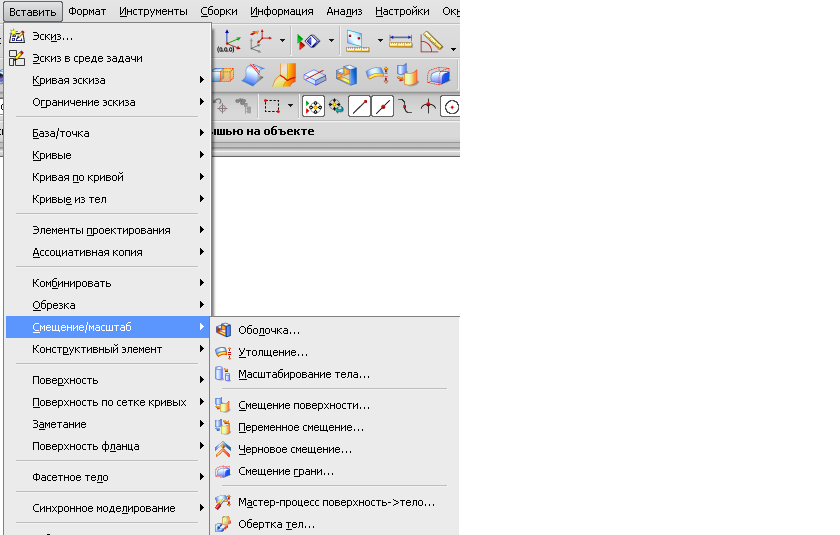The image size is (840, 535).
Task: Toggle Intersection Point snap
Action: tap(428, 107)
